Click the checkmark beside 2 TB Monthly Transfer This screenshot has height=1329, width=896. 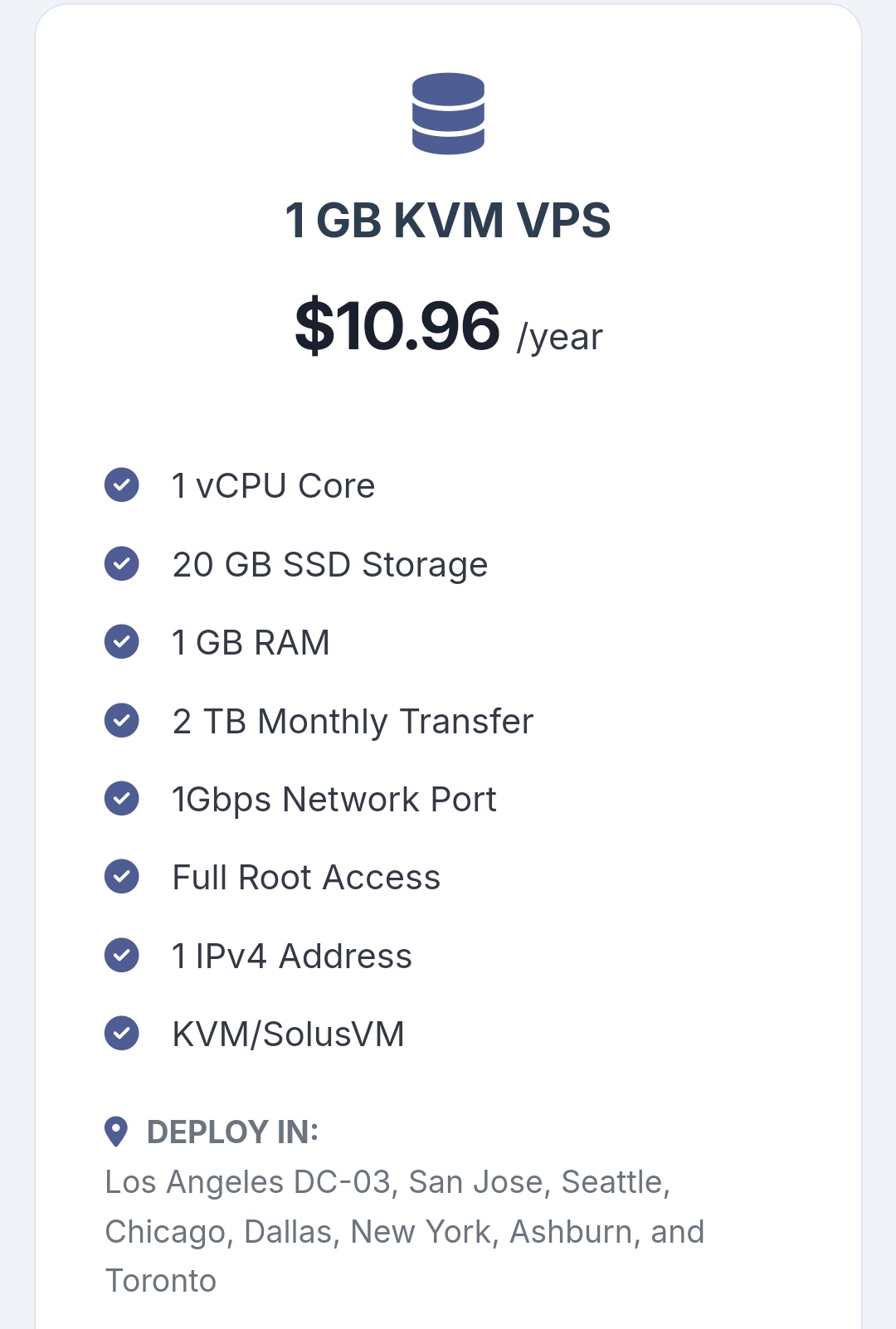coord(122,720)
